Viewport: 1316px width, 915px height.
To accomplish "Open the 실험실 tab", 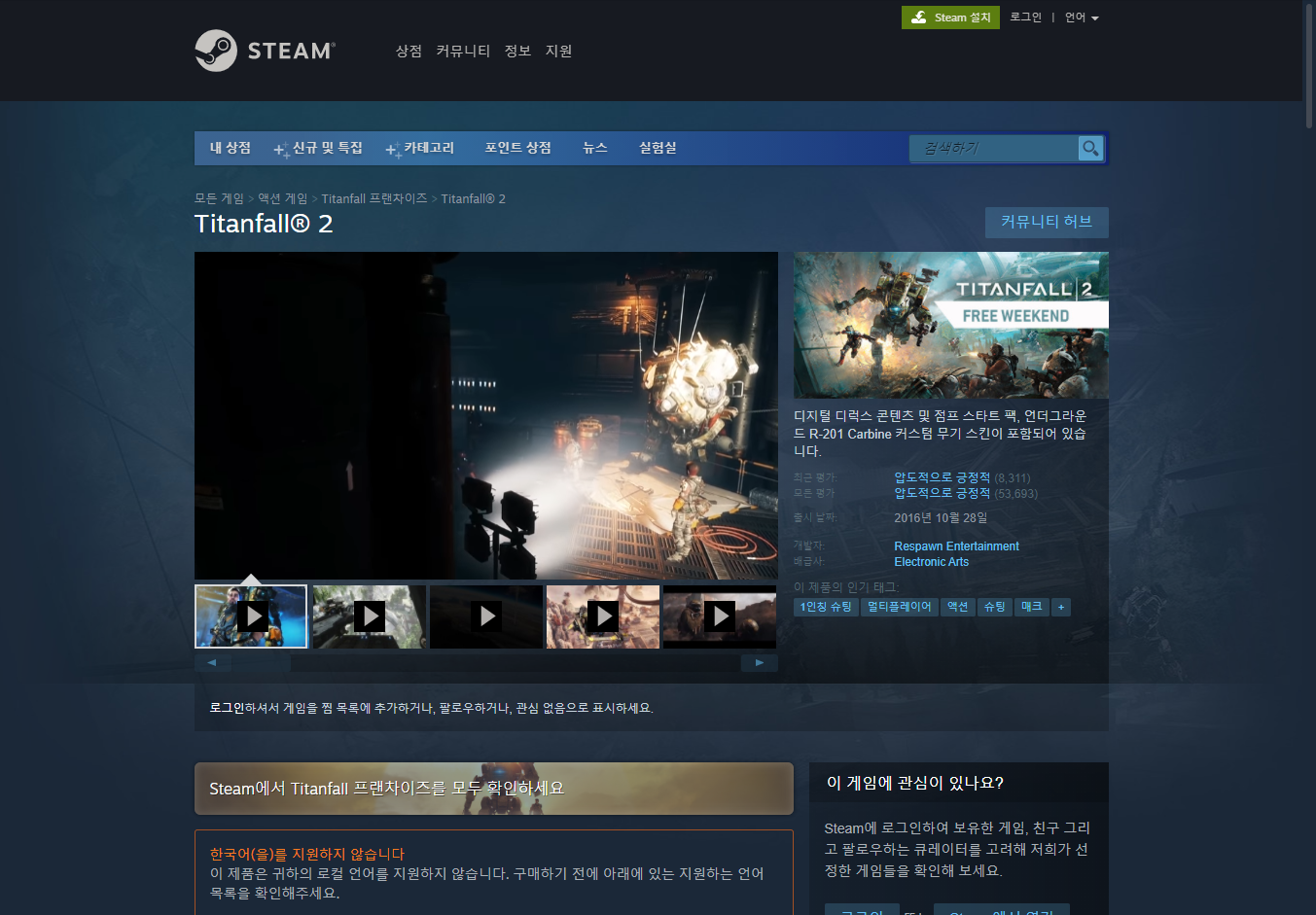I will (x=658, y=148).
